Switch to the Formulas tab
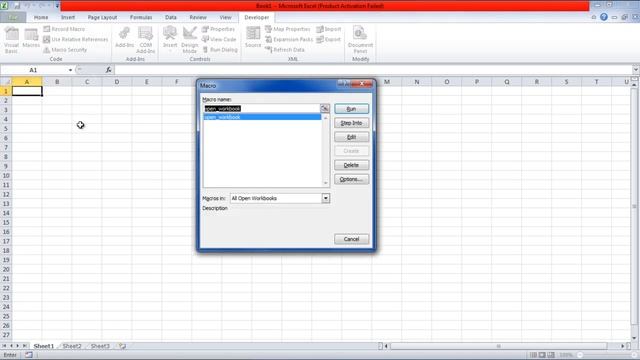 (141, 17)
